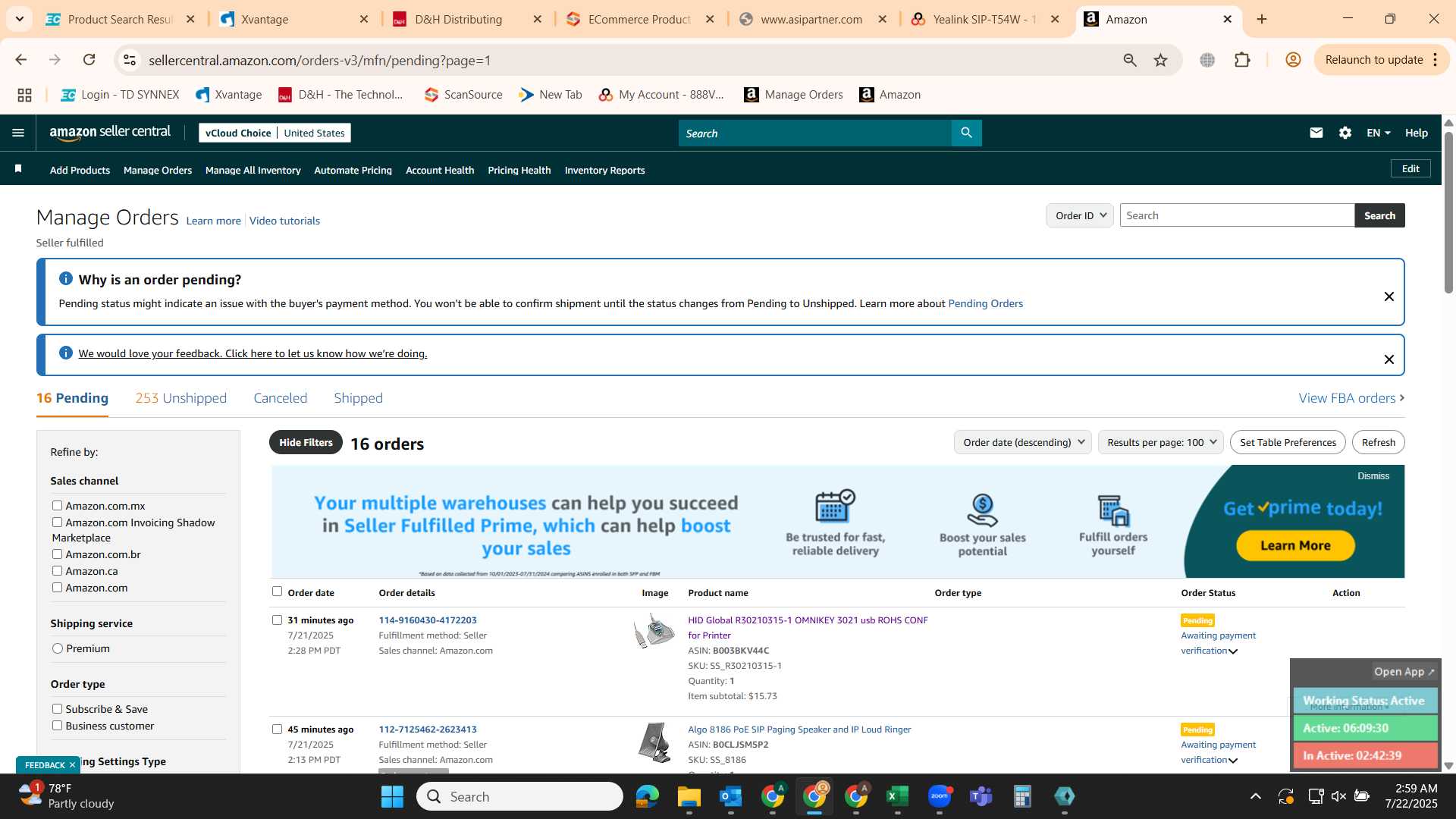Viewport: 1456px width, 819px height.
Task: Check the Amazon.com.mx sales channel
Action: pos(57,505)
